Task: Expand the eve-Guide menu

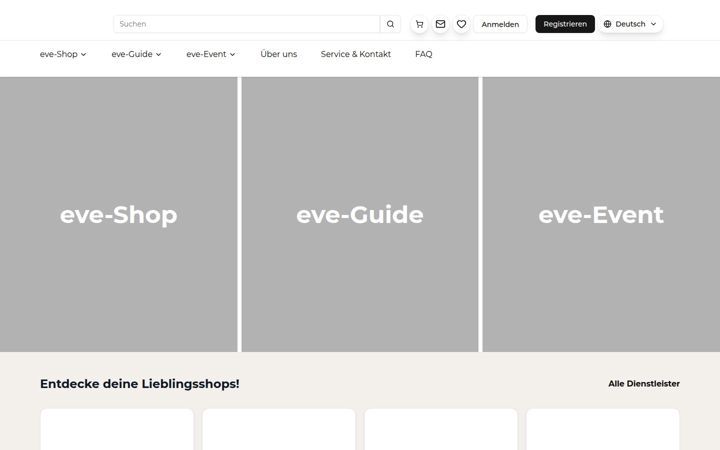Action: pyautogui.click(x=136, y=54)
